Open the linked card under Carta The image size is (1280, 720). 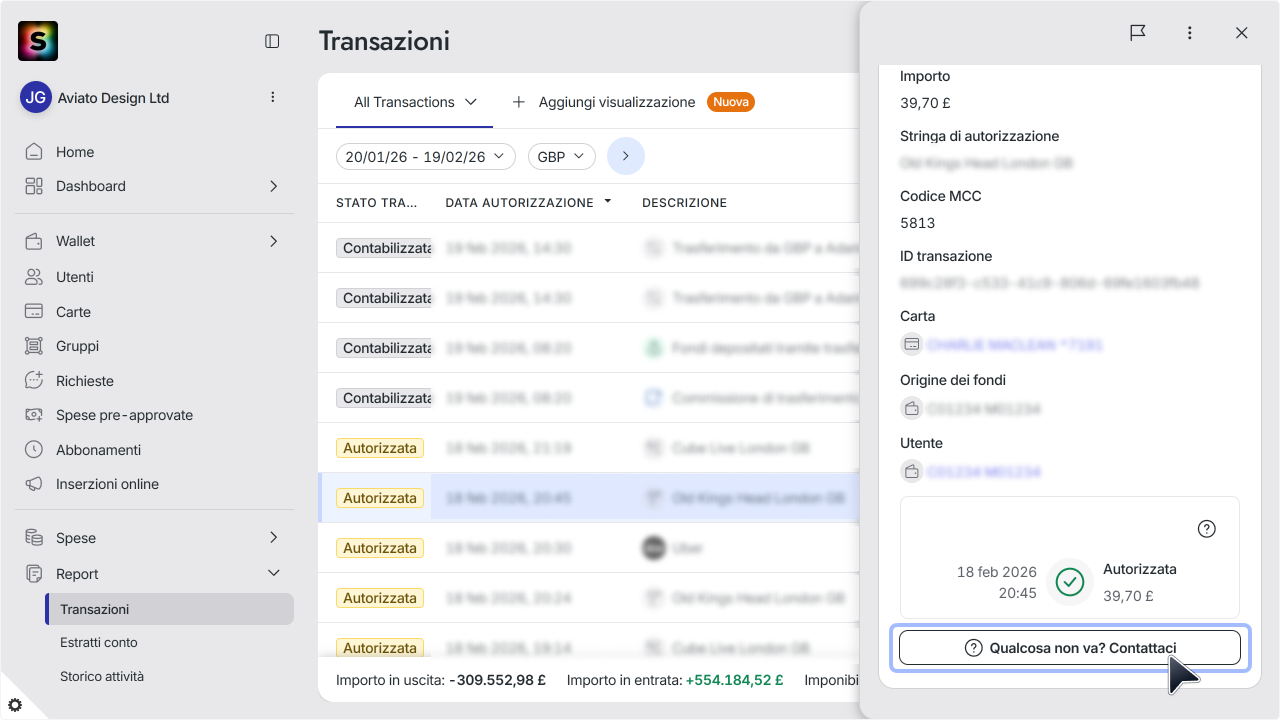pos(1015,345)
